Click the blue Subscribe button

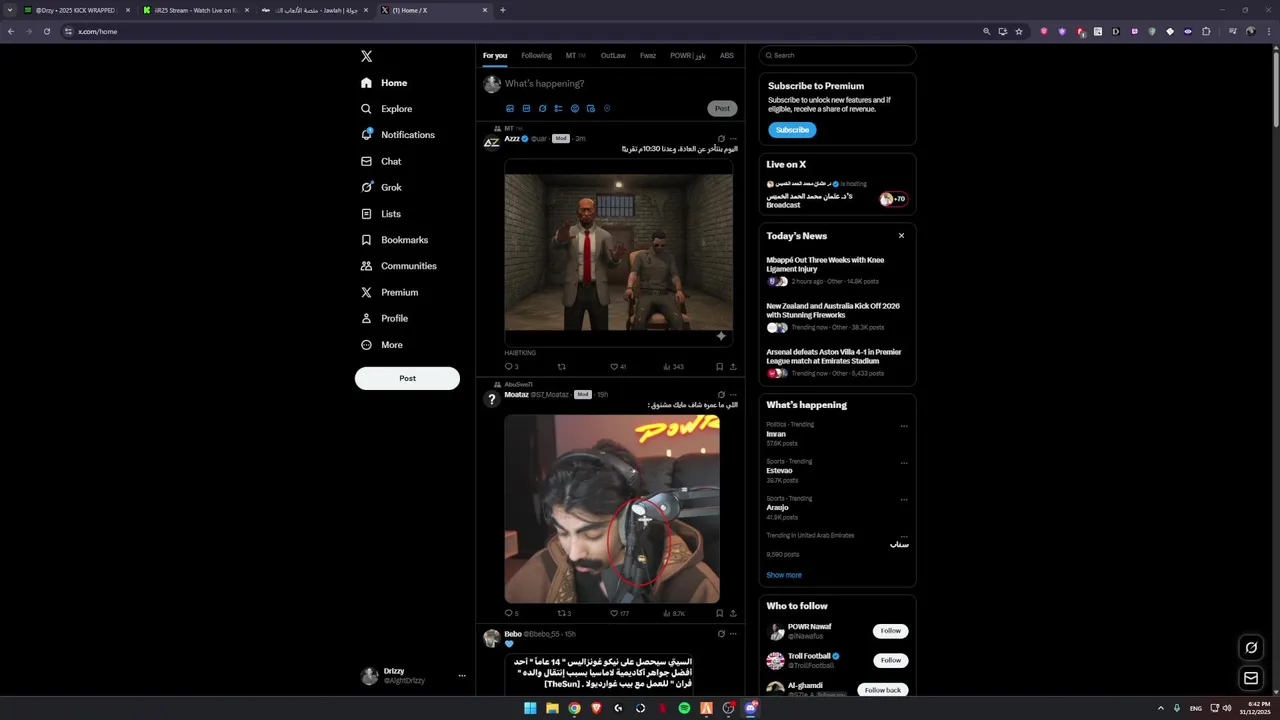792,130
